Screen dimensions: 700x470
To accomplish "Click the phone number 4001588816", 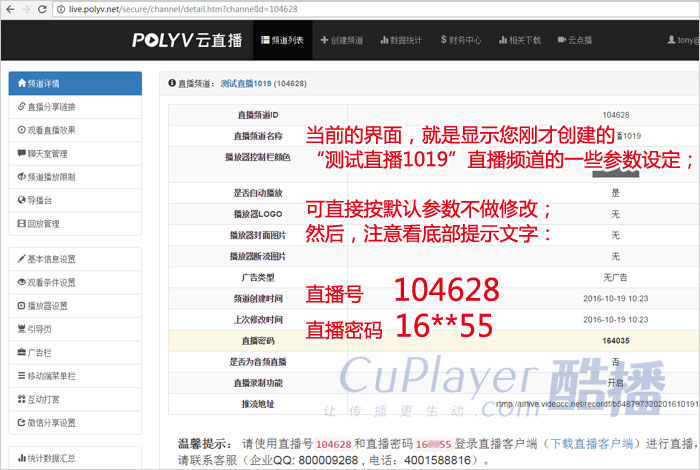I will [438, 460].
